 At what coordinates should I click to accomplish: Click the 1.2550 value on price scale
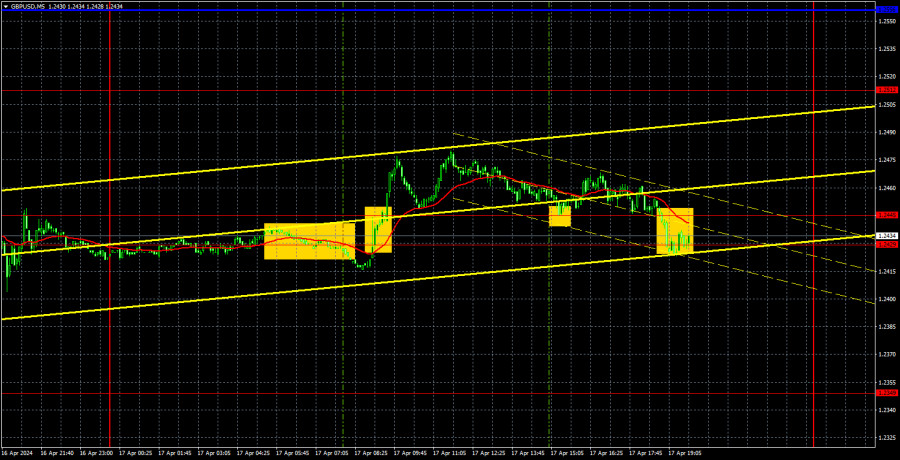click(887, 21)
